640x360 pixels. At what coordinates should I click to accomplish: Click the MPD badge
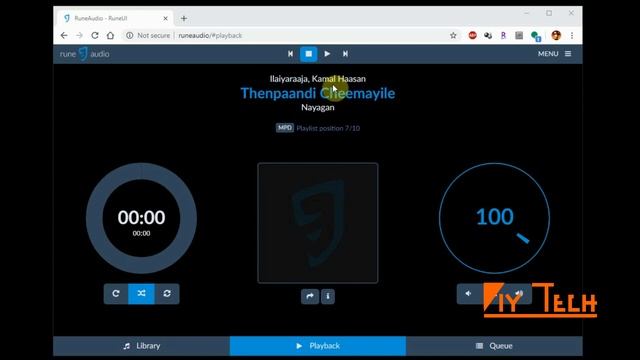point(284,128)
